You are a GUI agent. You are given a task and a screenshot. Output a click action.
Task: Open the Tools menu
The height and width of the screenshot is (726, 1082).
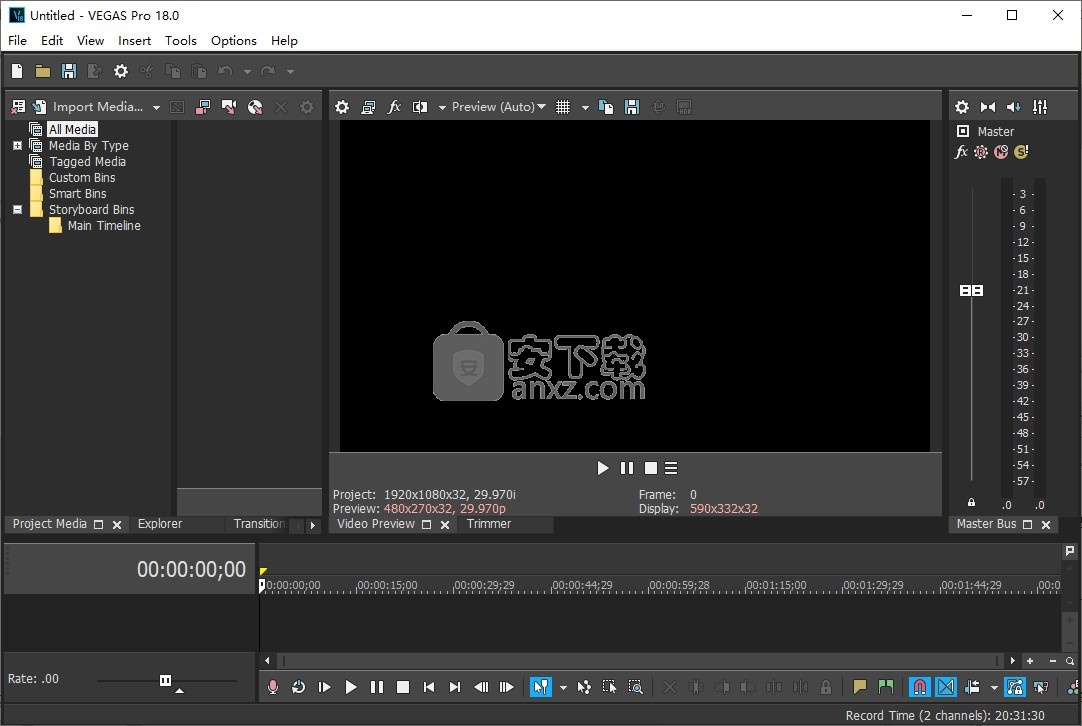(x=181, y=41)
